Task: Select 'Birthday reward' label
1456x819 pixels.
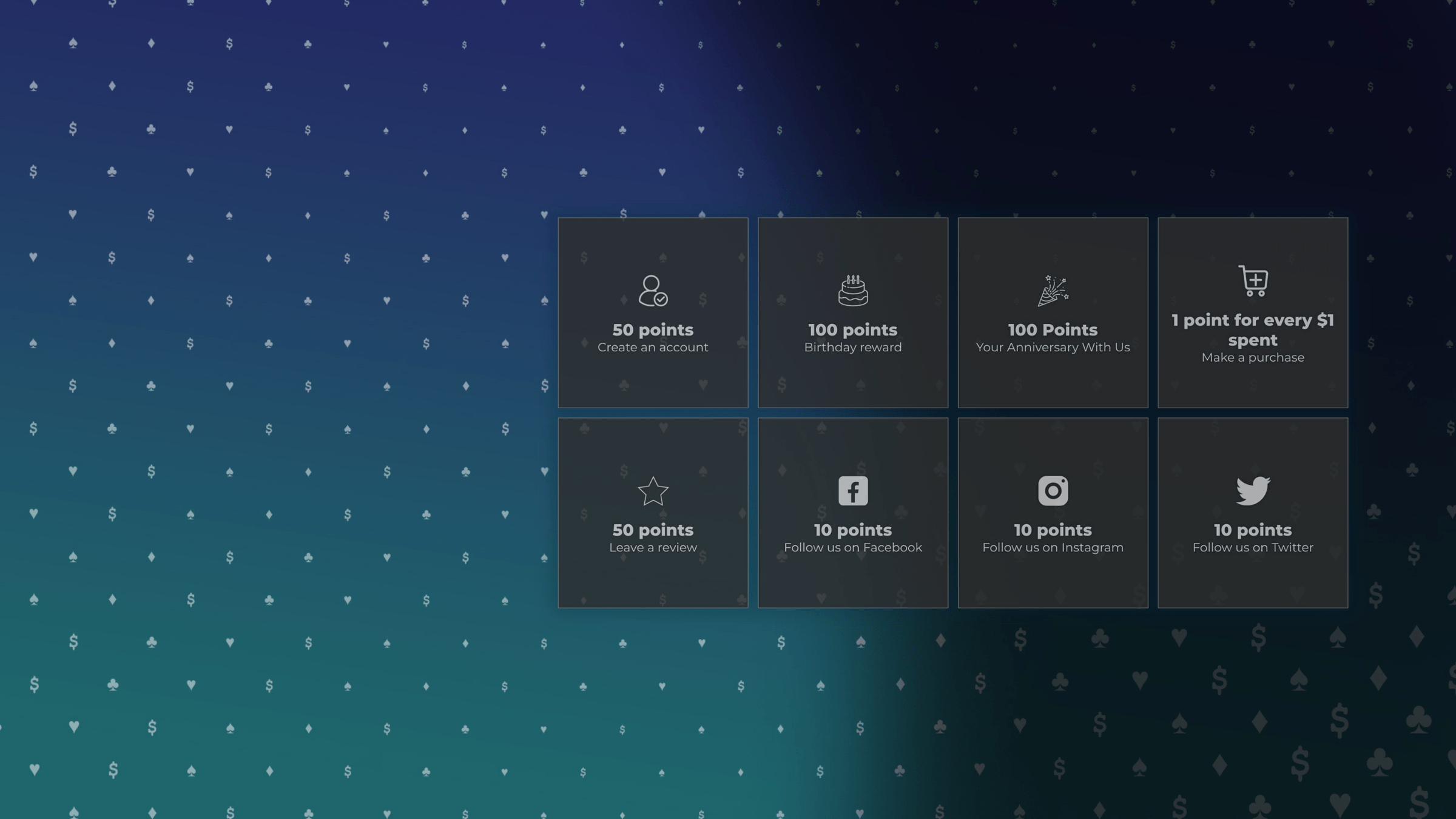Action: (852, 348)
